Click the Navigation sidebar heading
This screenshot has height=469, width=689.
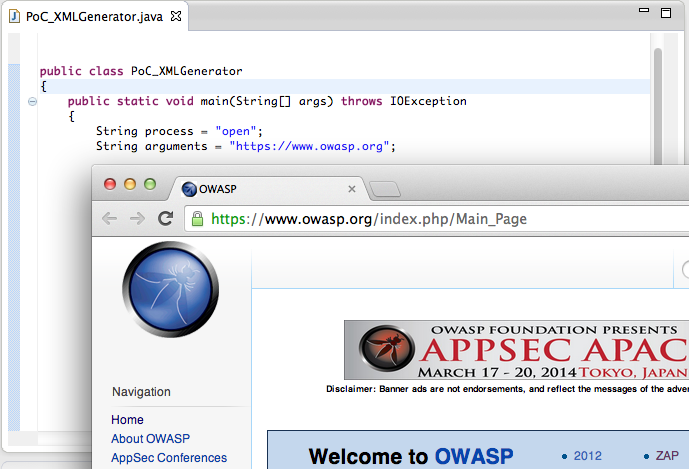pyautogui.click(x=141, y=392)
